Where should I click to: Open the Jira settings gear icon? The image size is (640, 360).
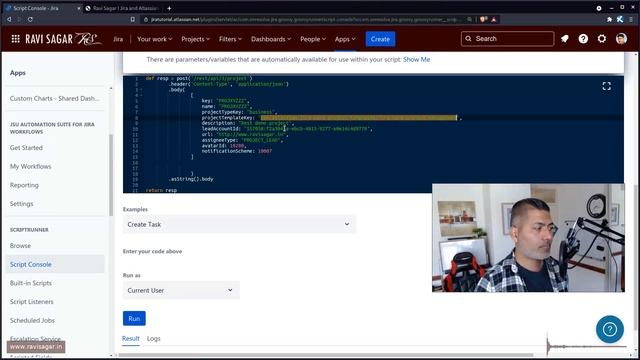click(602, 39)
